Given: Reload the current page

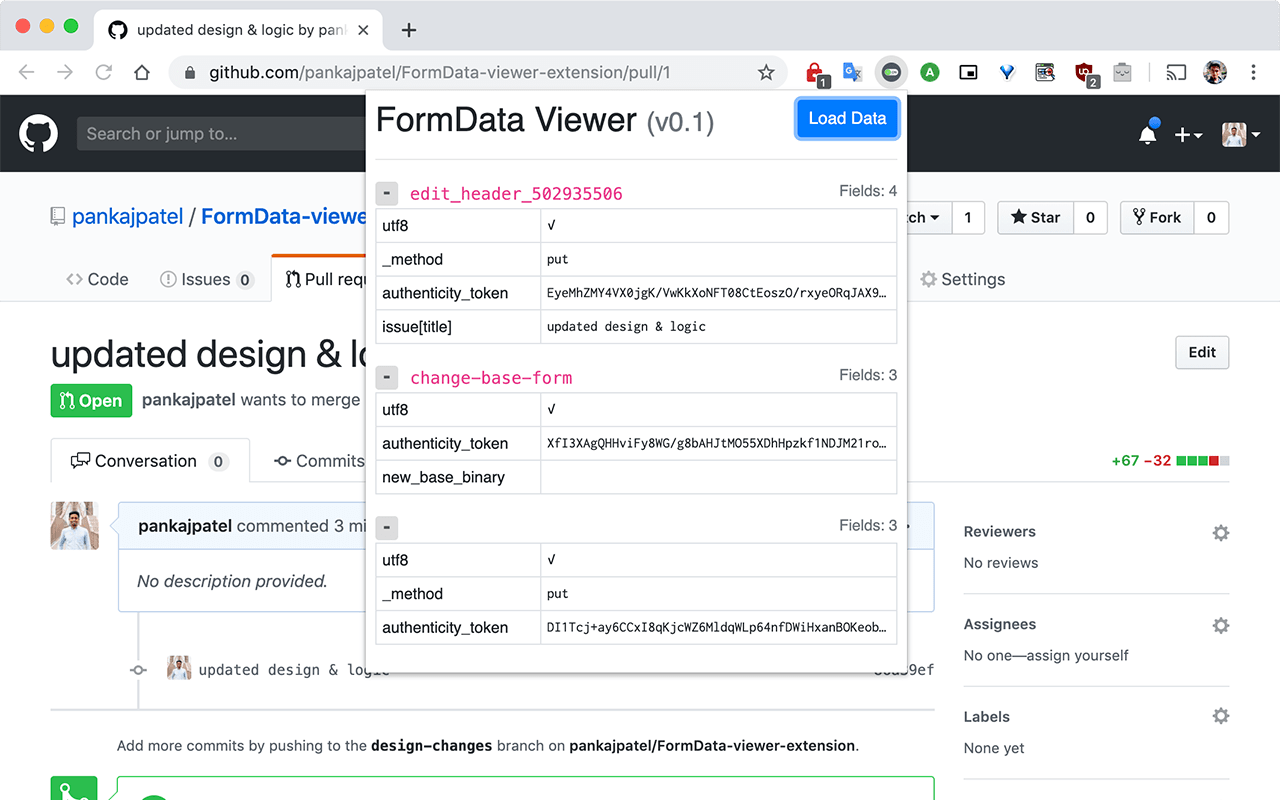Looking at the screenshot, I should click(103, 72).
